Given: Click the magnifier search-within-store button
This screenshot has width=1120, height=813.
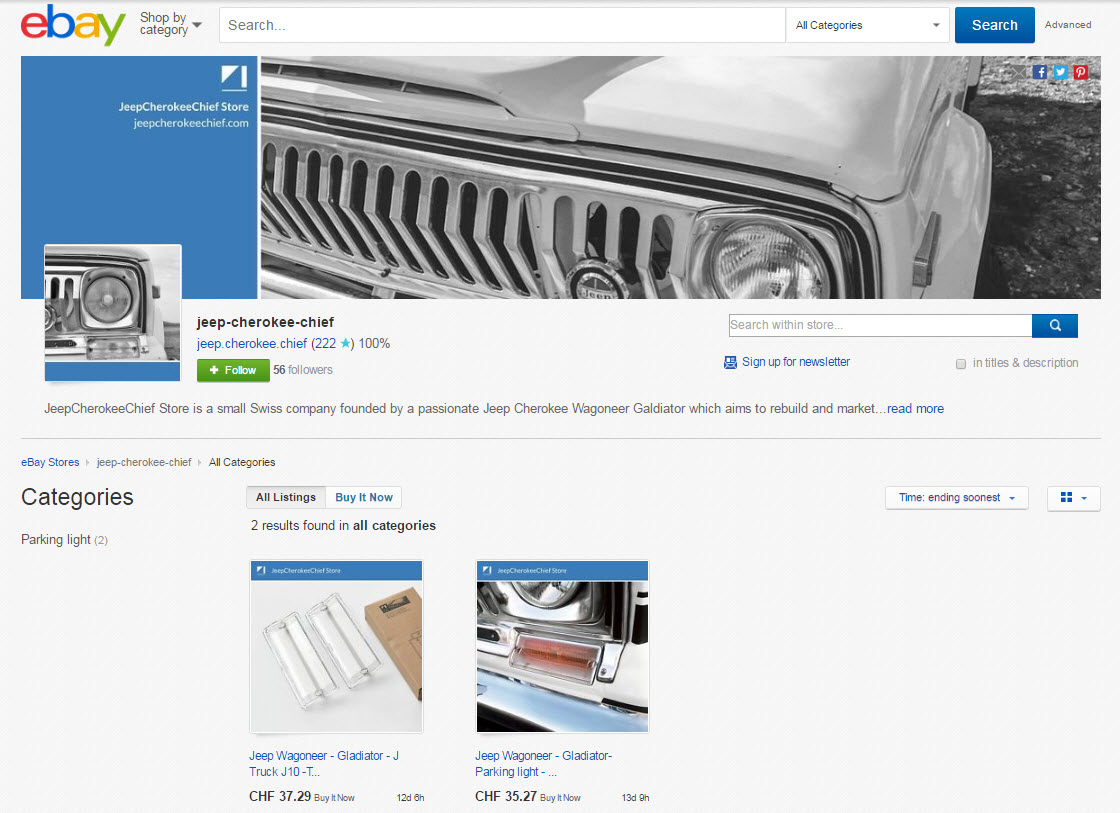Looking at the screenshot, I should click(x=1055, y=325).
